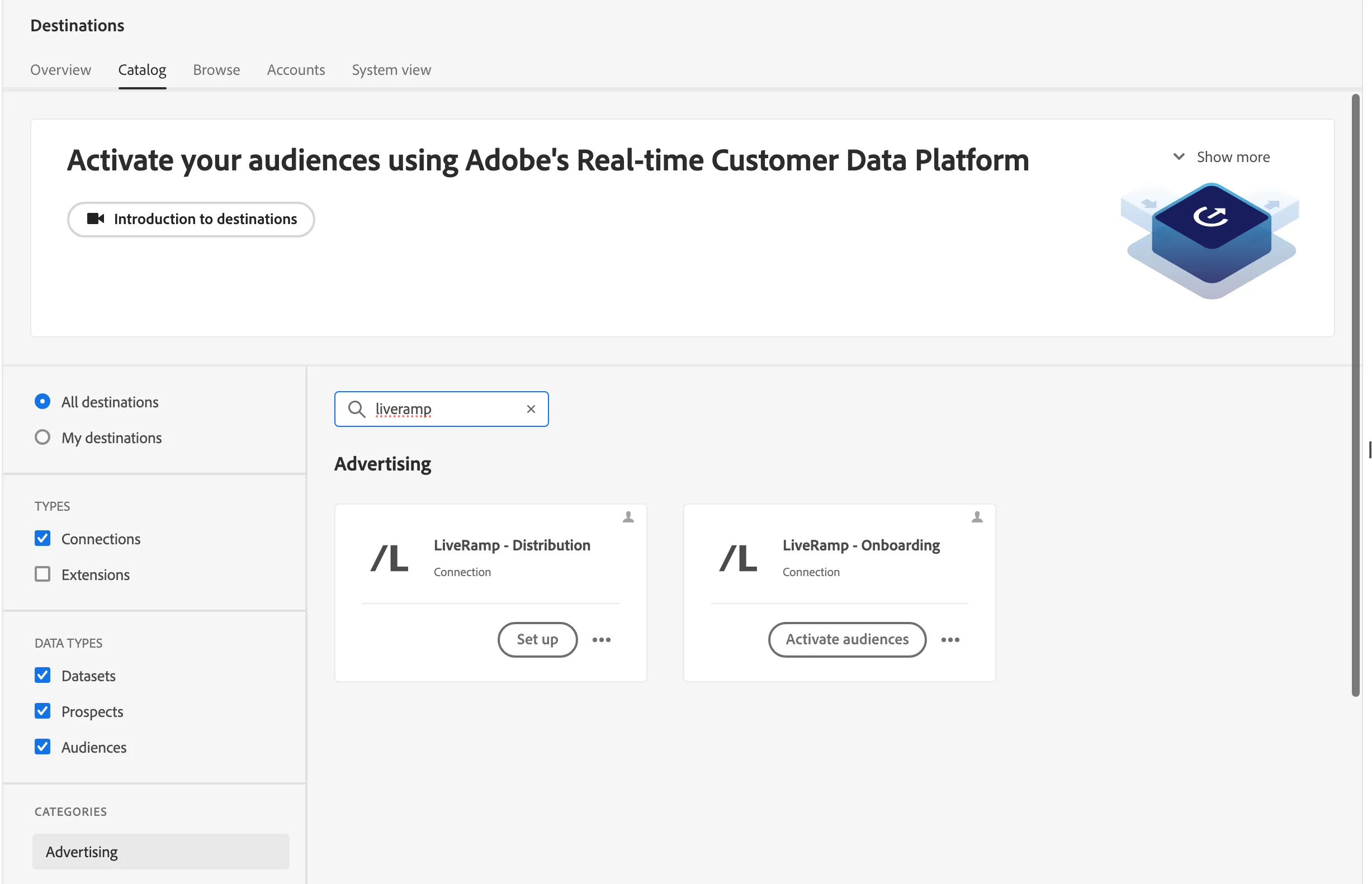This screenshot has width=1372, height=884.
Task: Set up LiveRamp - Distribution
Action: click(537, 639)
